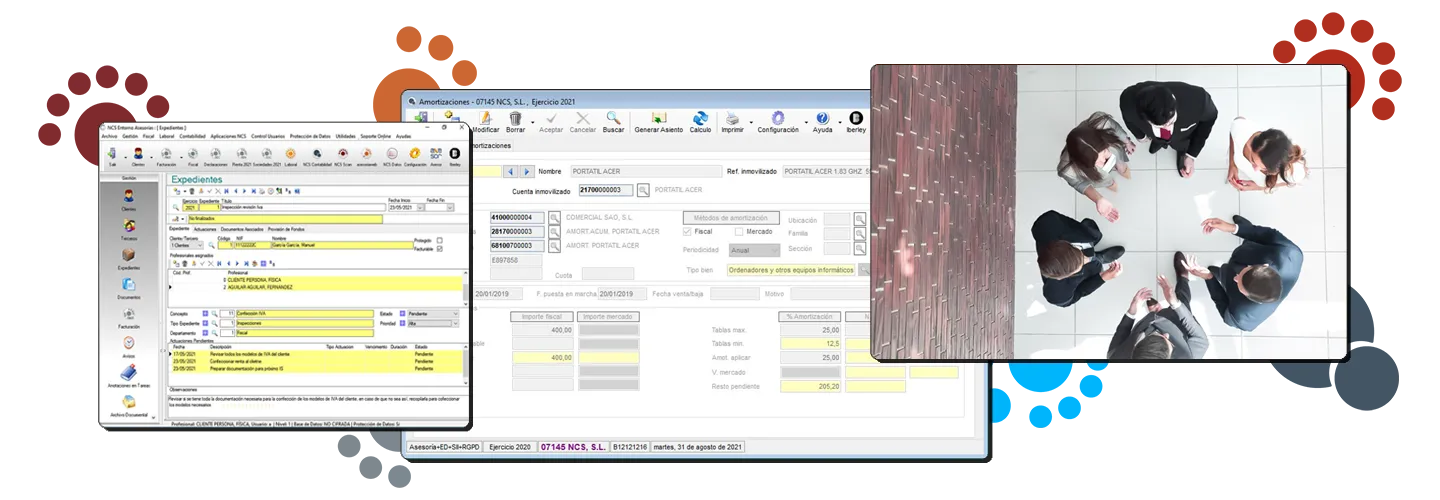Click lookup magnifier next to account 68100700003

[x=554, y=245]
